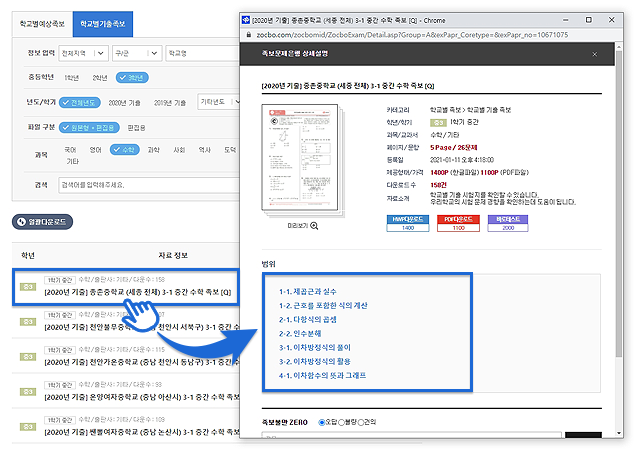Select the 오탈 radio button
Viewport: 637px width, 451px height.
click(x=322, y=422)
